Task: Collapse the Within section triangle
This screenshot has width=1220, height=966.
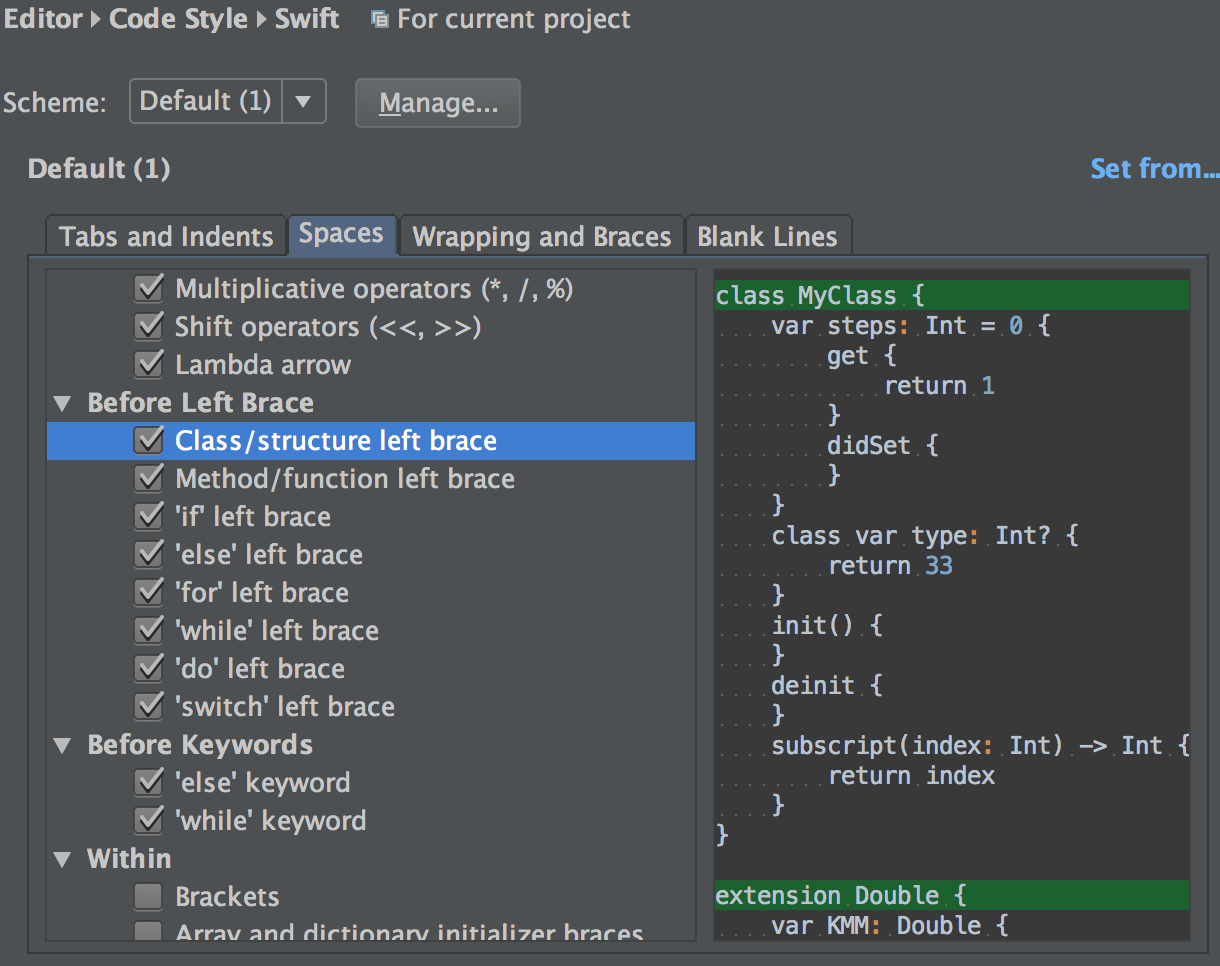Action: coord(62,858)
